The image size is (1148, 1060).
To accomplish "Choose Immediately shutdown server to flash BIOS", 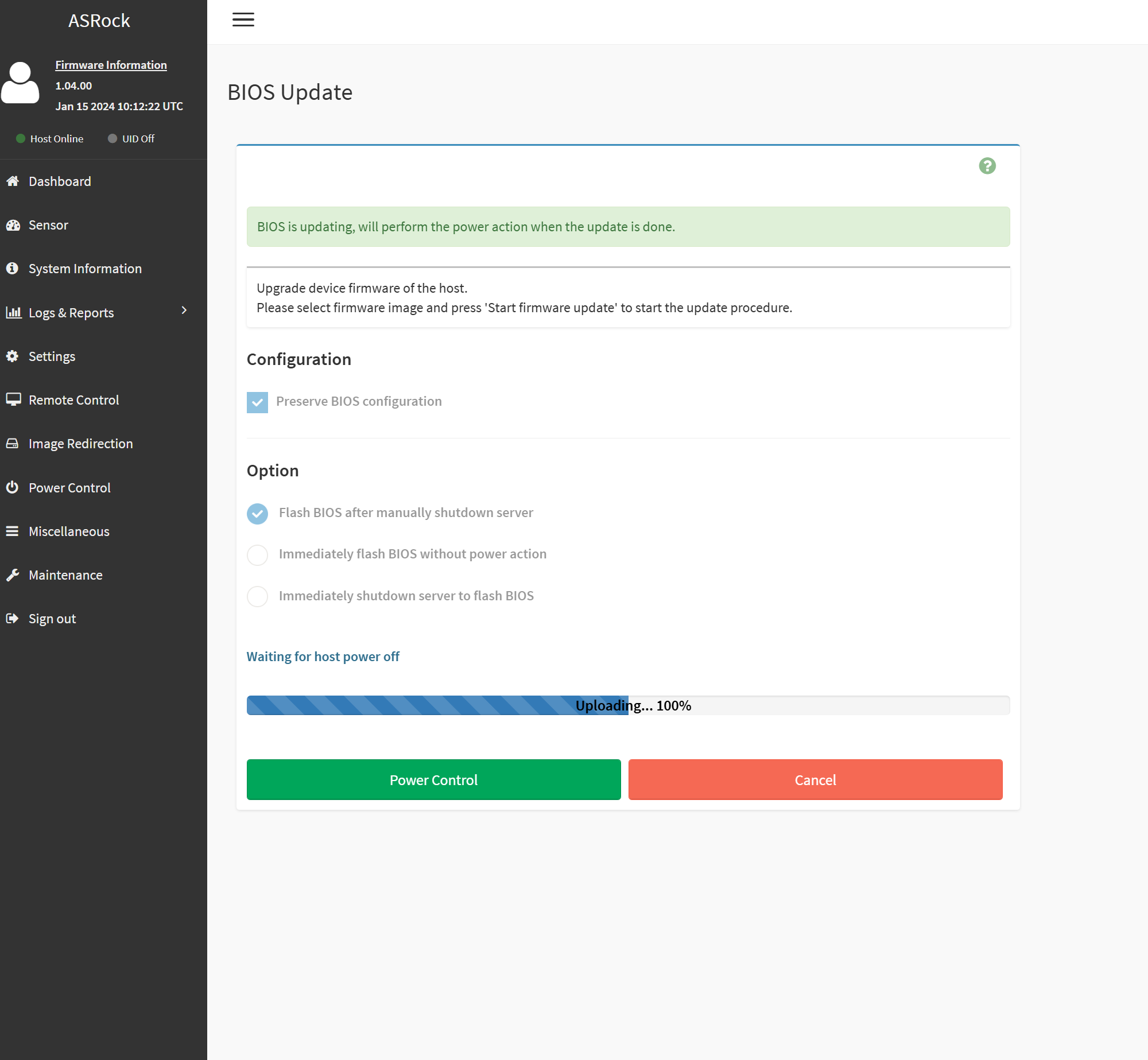I will pos(257,596).
